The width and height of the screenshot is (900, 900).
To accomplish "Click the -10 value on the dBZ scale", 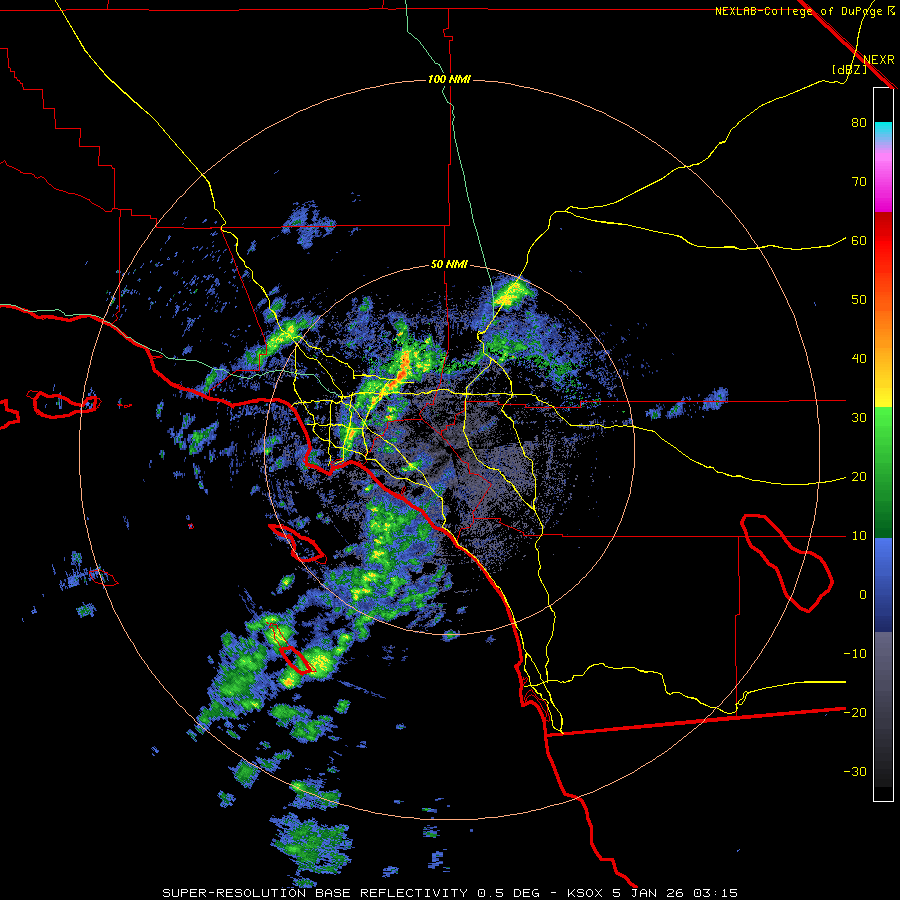I will pos(855,653).
